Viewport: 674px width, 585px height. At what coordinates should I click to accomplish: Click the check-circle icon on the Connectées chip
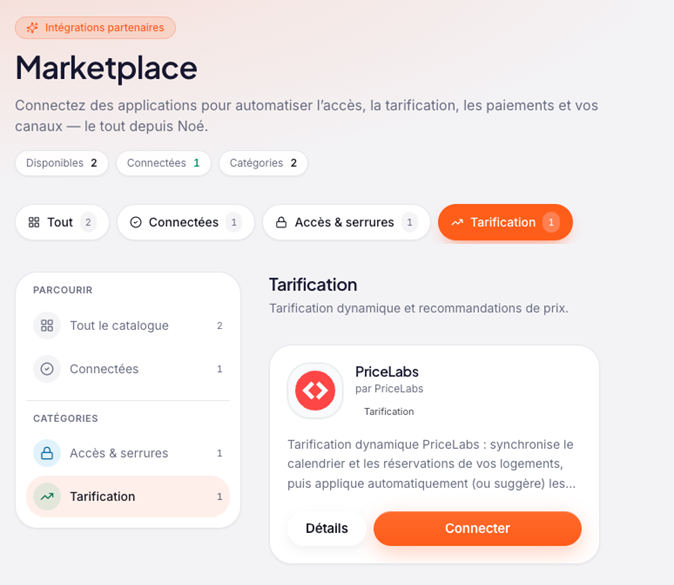click(136, 222)
